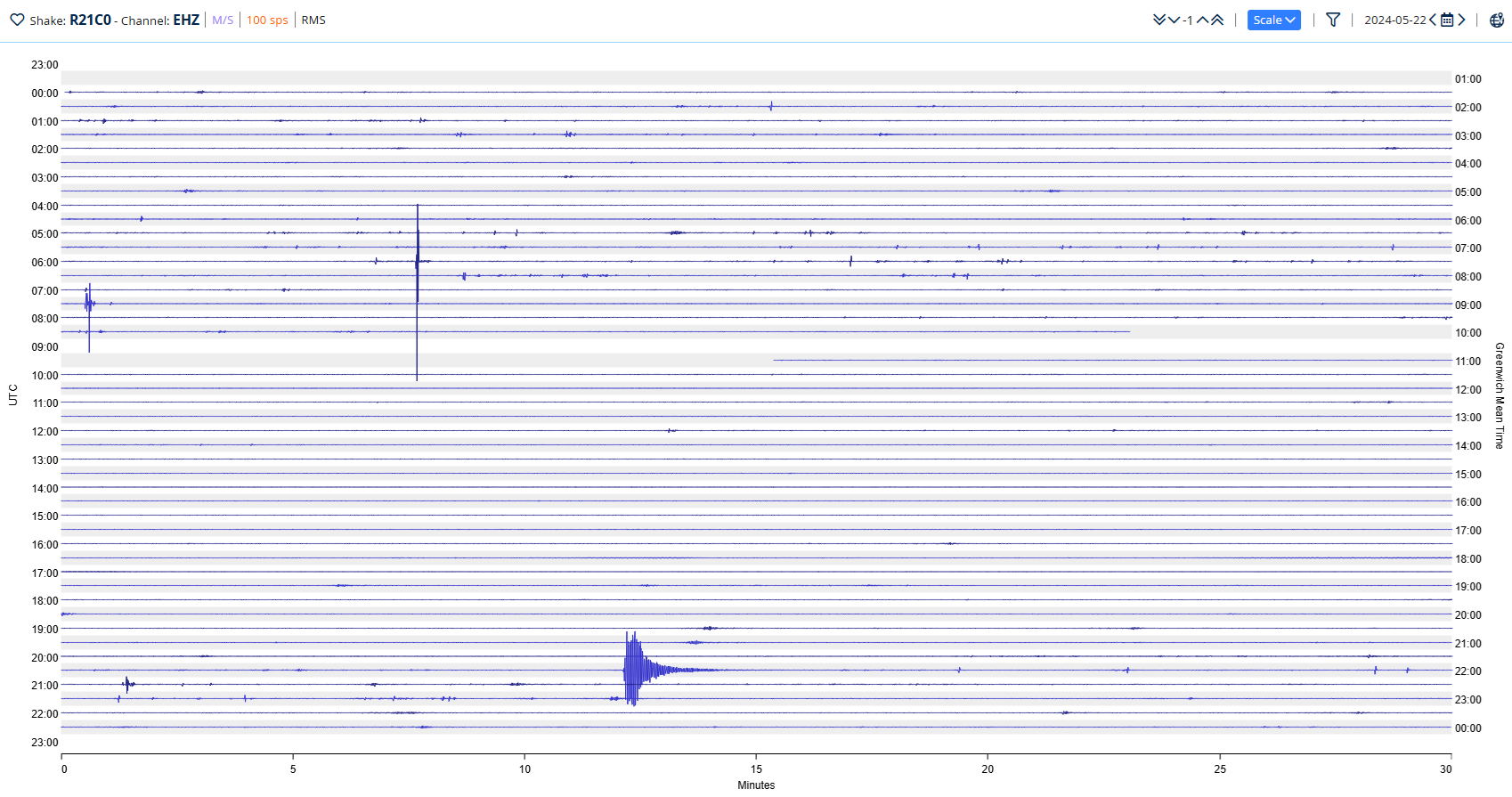Image resolution: width=1512 pixels, height=797 pixels.
Task: Click the 22:00 label on Greenwich Mean Time axis
Action: [1468, 671]
